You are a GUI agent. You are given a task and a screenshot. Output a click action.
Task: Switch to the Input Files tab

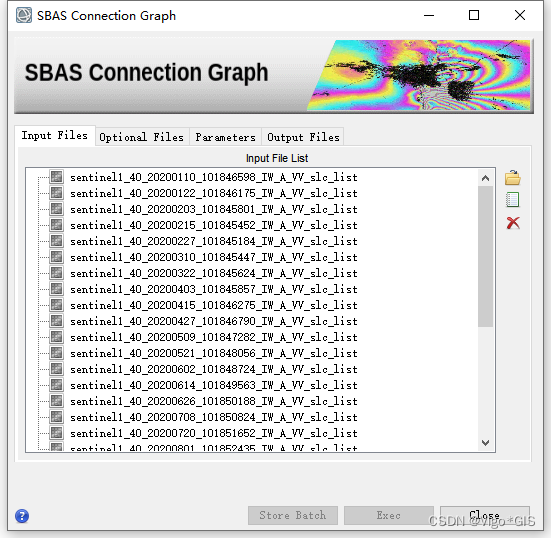pos(55,136)
